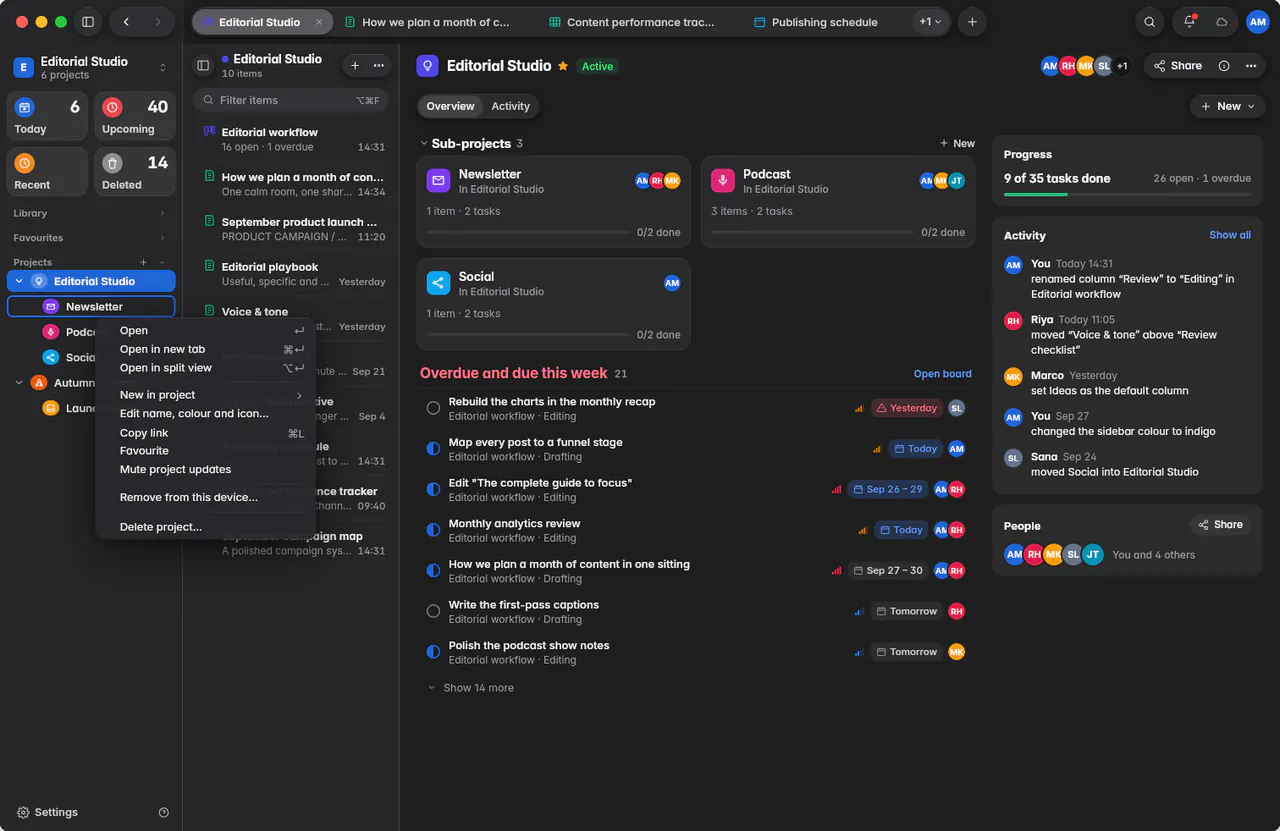Image resolution: width=1280 pixels, height=831 pixels.
Task: Choose Open in new tab menu item
Action: (205, 349)
